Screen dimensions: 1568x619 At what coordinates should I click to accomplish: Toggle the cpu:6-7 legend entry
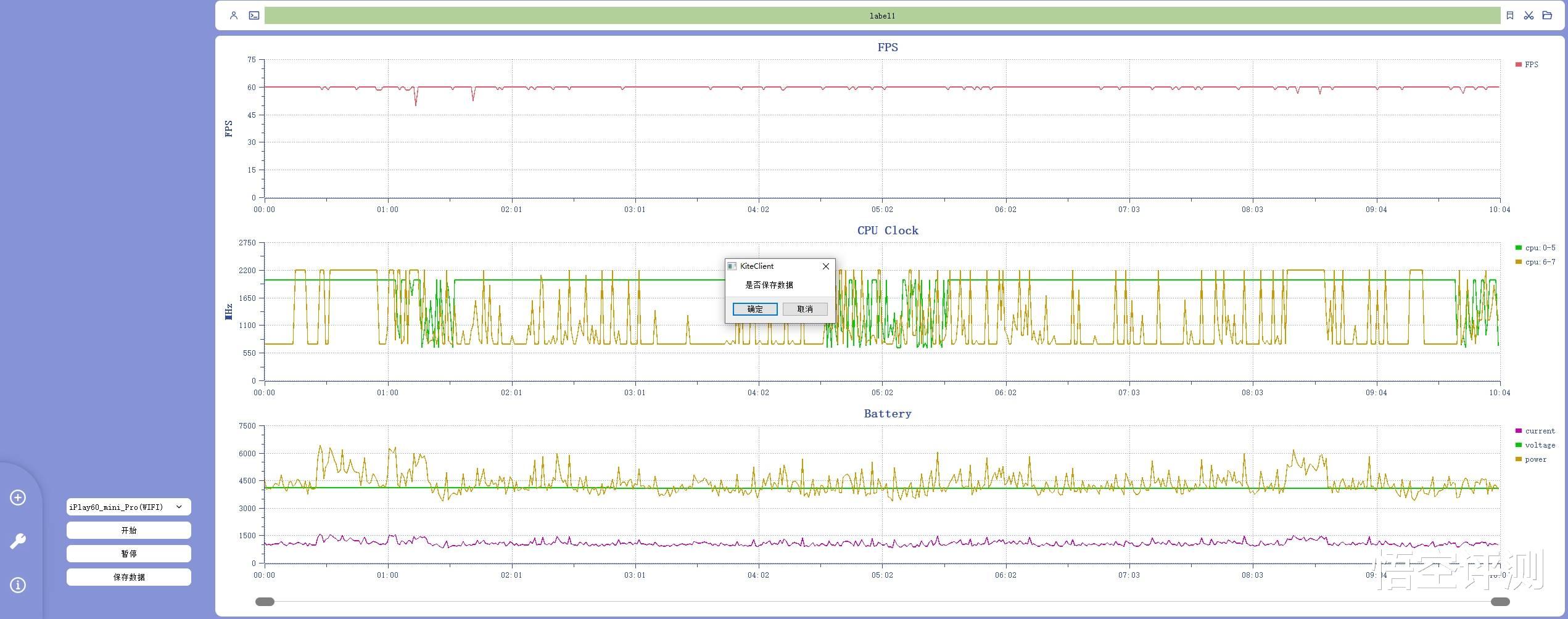pos(1535,262)
